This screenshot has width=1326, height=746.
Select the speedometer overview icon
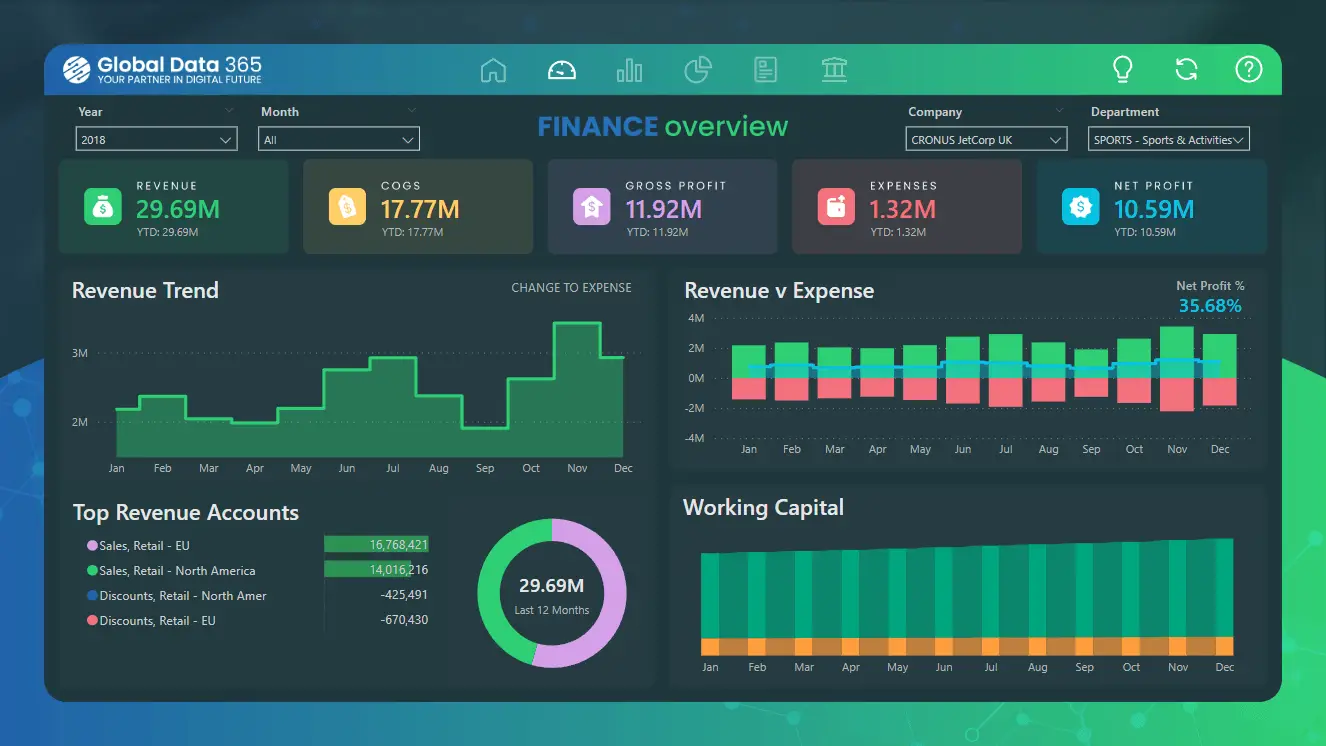[562, 70]
